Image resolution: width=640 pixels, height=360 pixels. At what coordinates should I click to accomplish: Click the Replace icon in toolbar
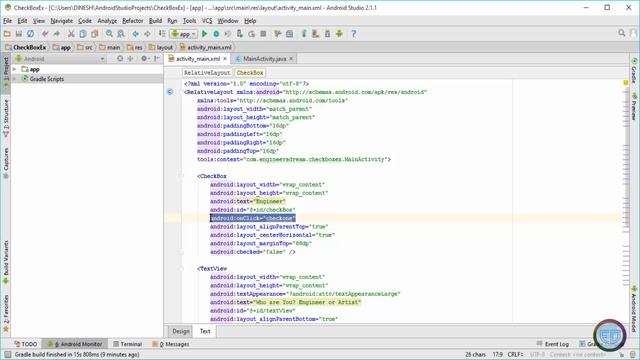point(121,34)
